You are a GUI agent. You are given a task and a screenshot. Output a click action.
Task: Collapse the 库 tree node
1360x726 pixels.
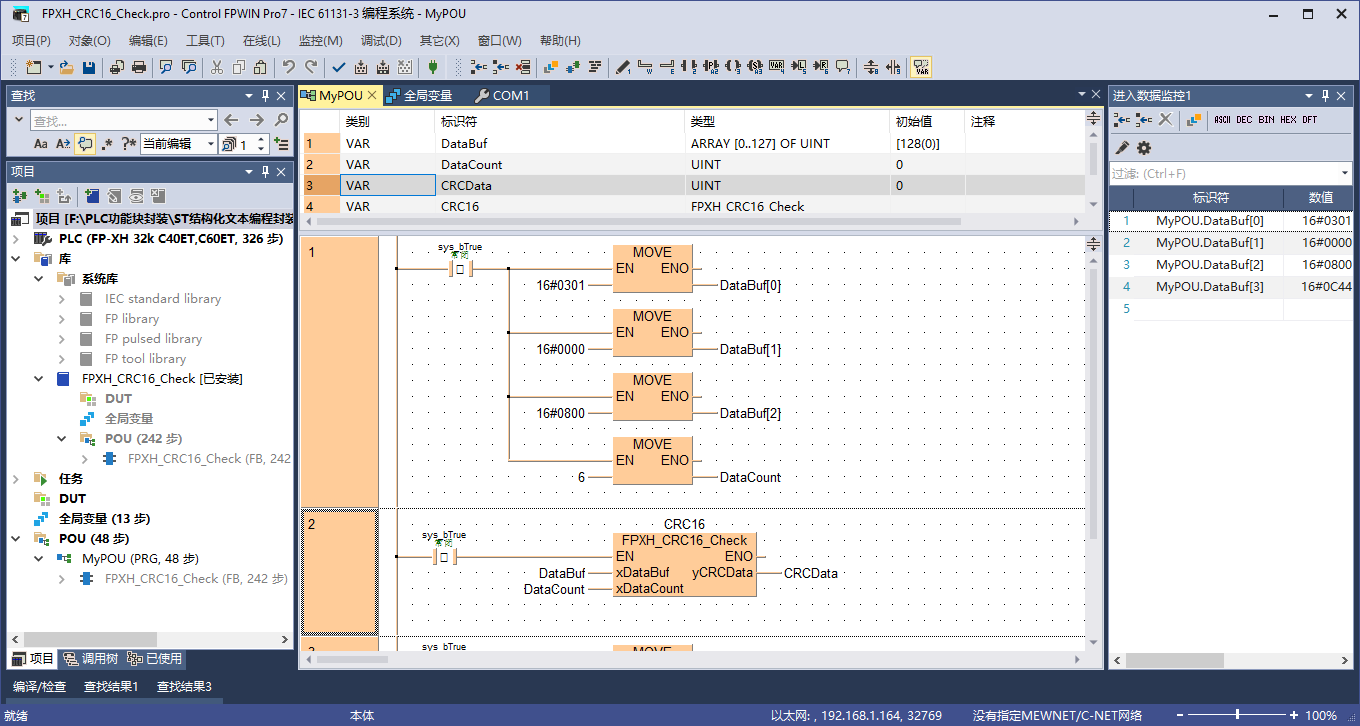pyautogui.click(x=16, y=259)
